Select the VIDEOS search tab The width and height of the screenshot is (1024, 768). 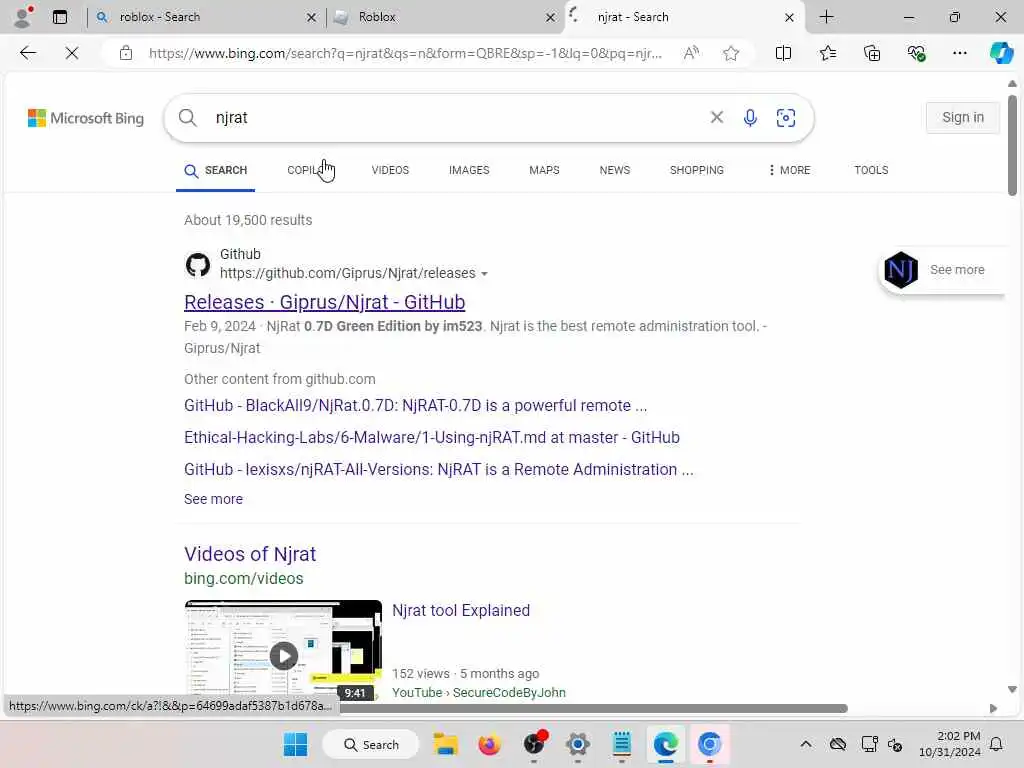[390, 170]
